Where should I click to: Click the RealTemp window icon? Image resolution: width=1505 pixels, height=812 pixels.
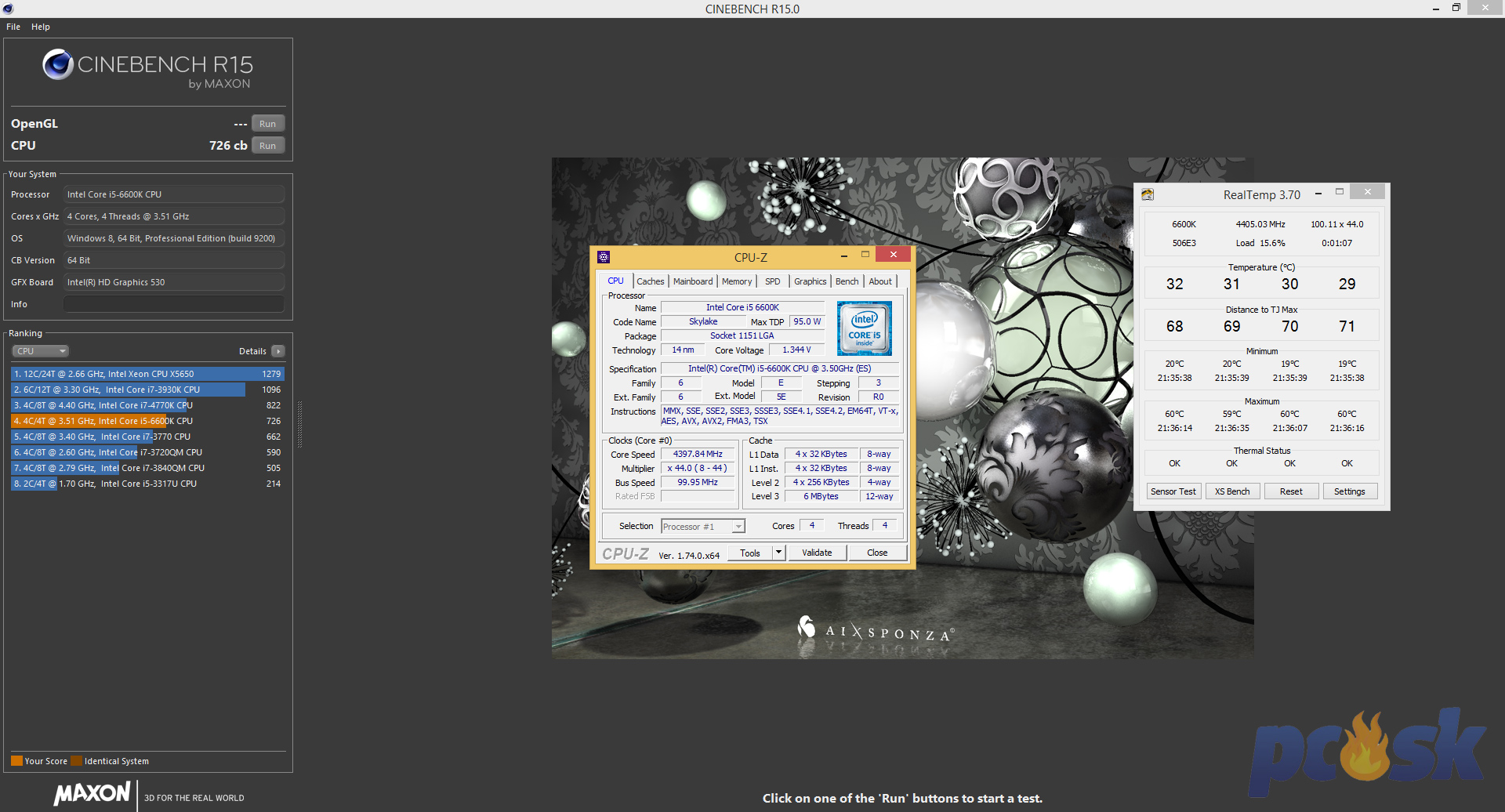point(1148,194)
